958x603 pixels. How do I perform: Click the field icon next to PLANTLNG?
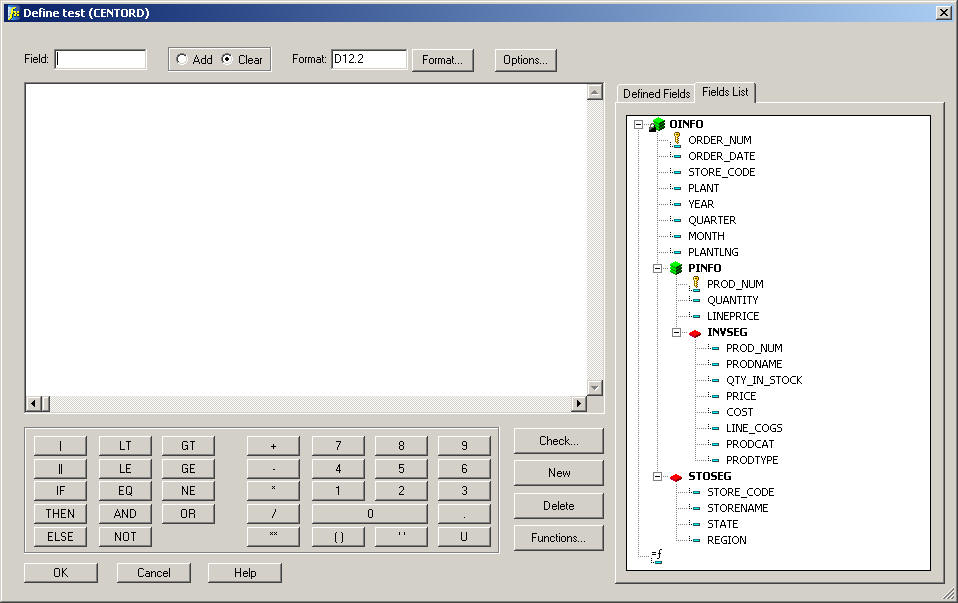[x=676, y=252]
